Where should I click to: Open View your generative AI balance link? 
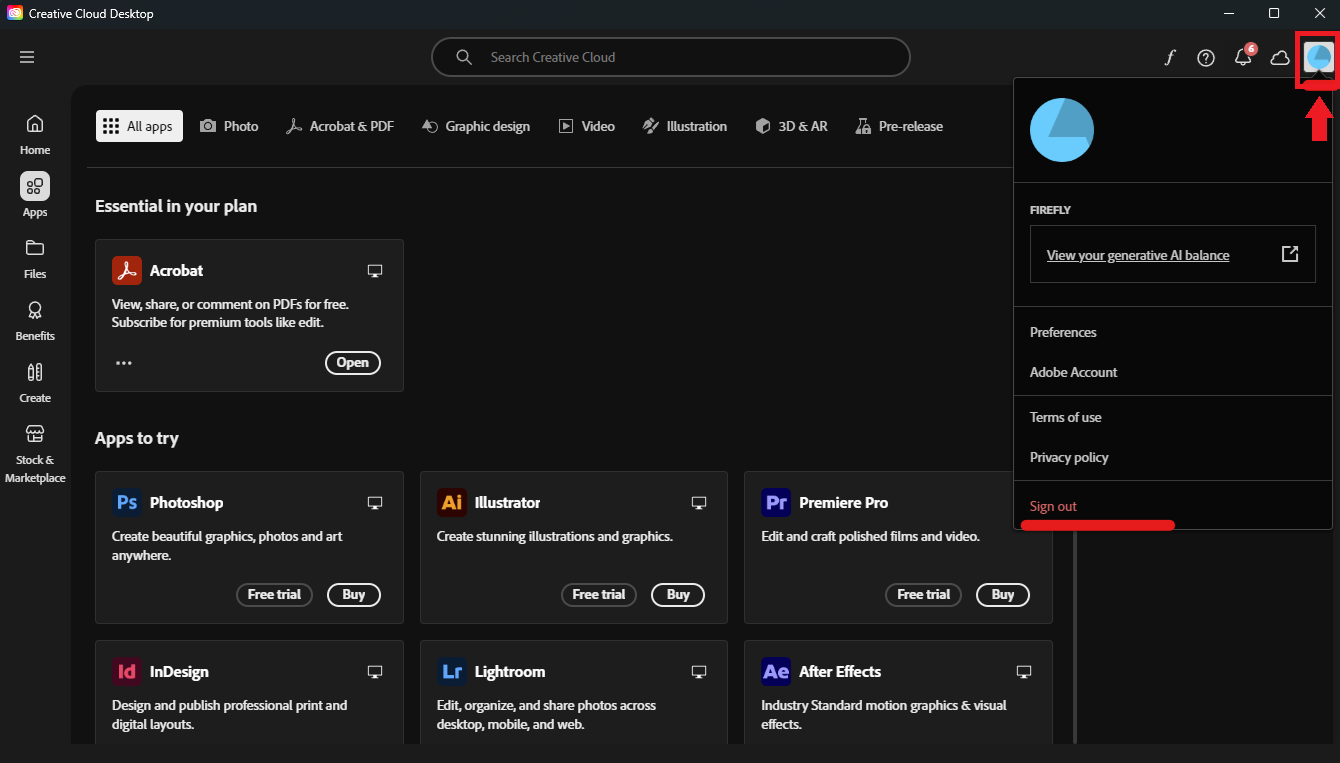pos(1138,255)
